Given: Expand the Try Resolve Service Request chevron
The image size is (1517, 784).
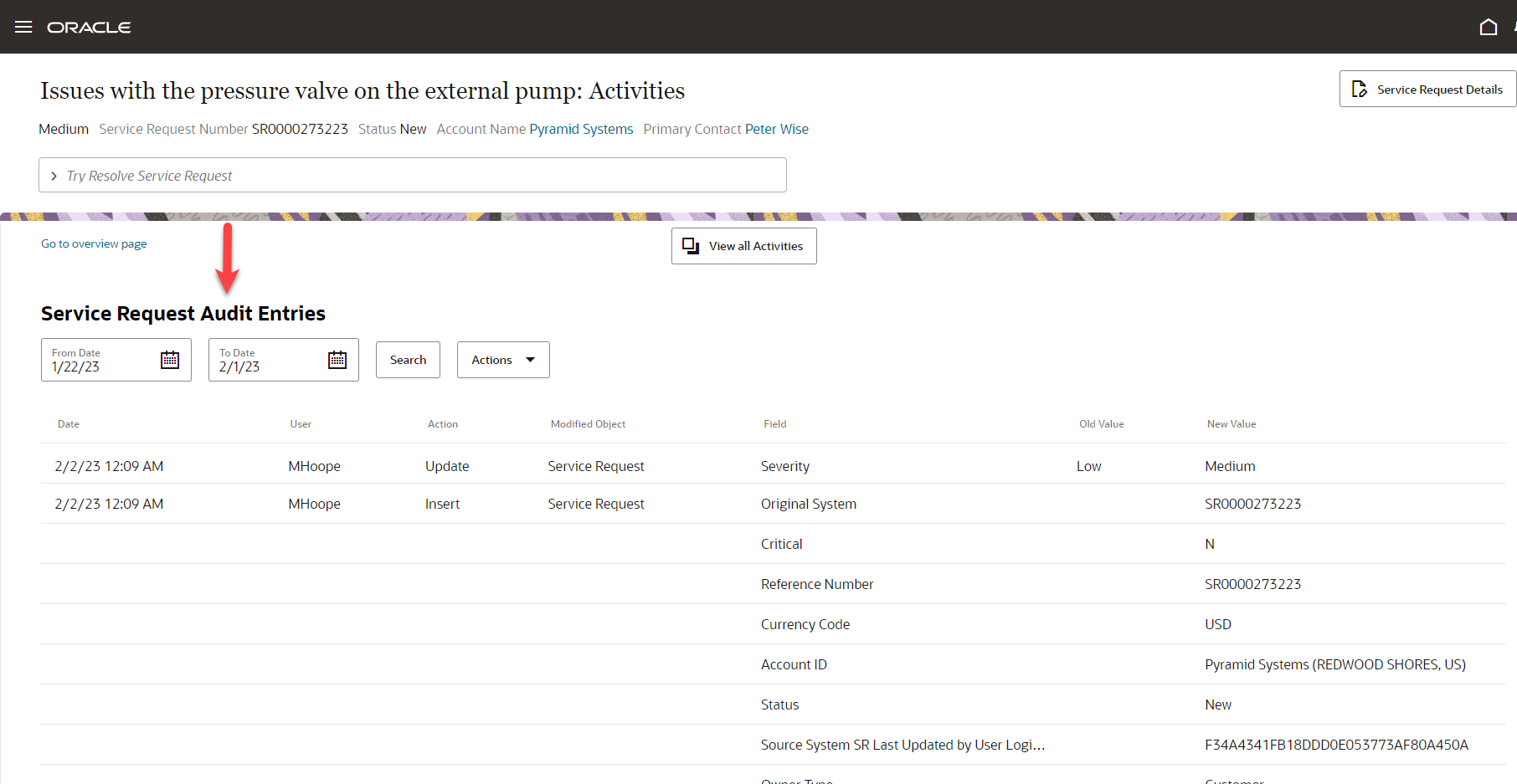Looking at the screenshot, I should click(54, 176).
